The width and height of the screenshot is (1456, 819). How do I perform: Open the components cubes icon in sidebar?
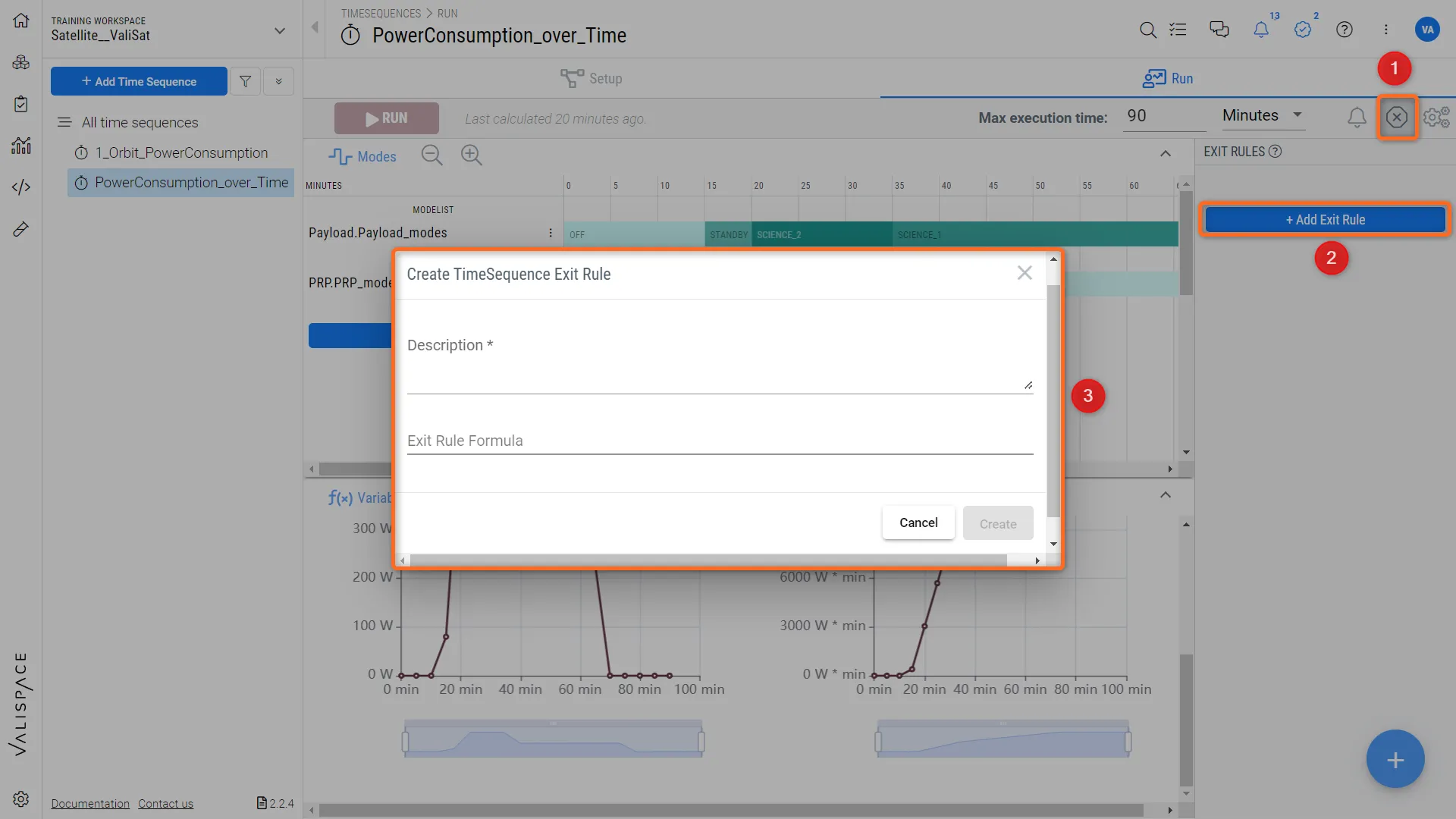coord(21,62)
